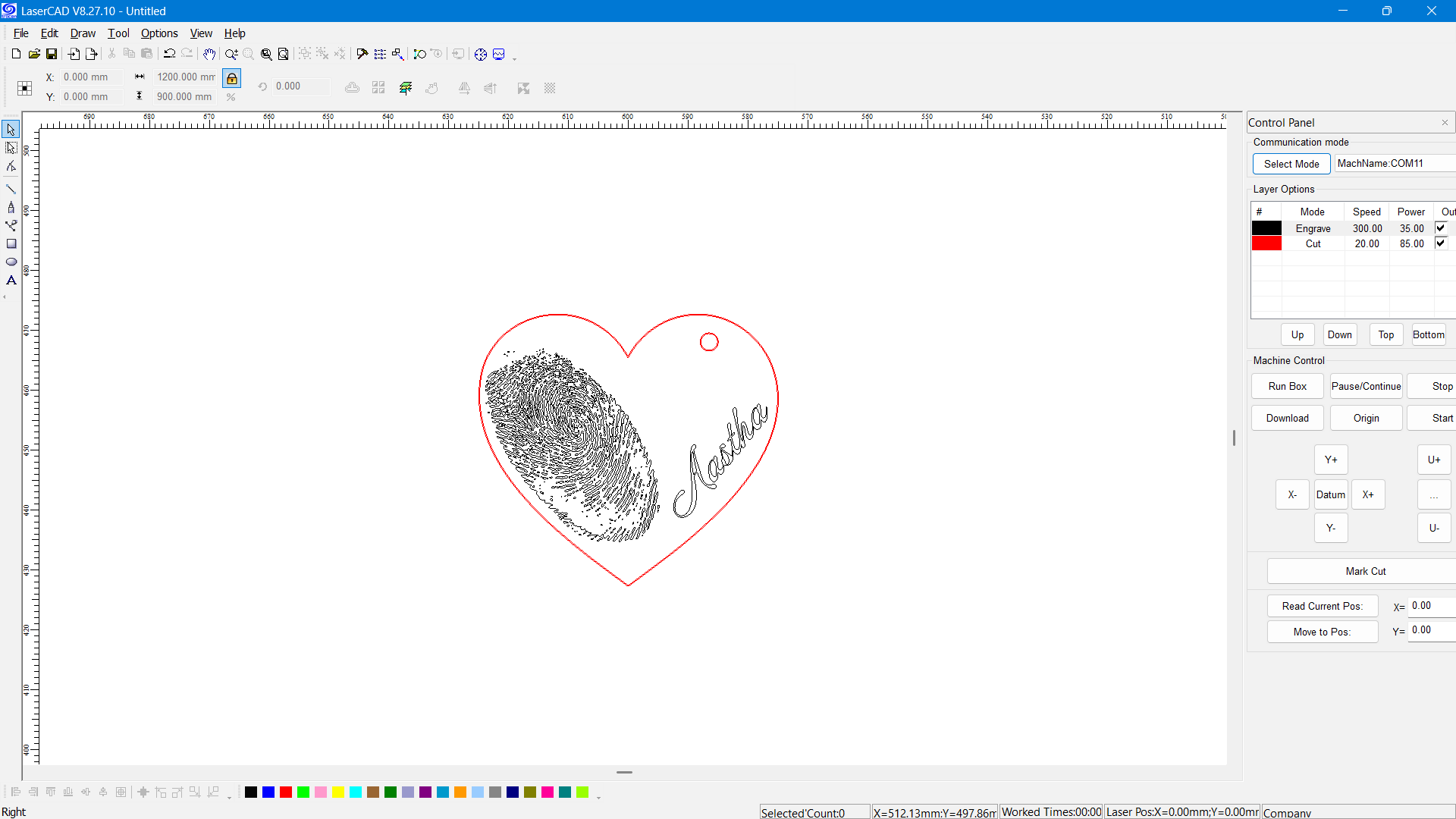Click the reference point grid icon
Screen dimensions: 1456x819
pyautogui.click(x=24, y=88)
